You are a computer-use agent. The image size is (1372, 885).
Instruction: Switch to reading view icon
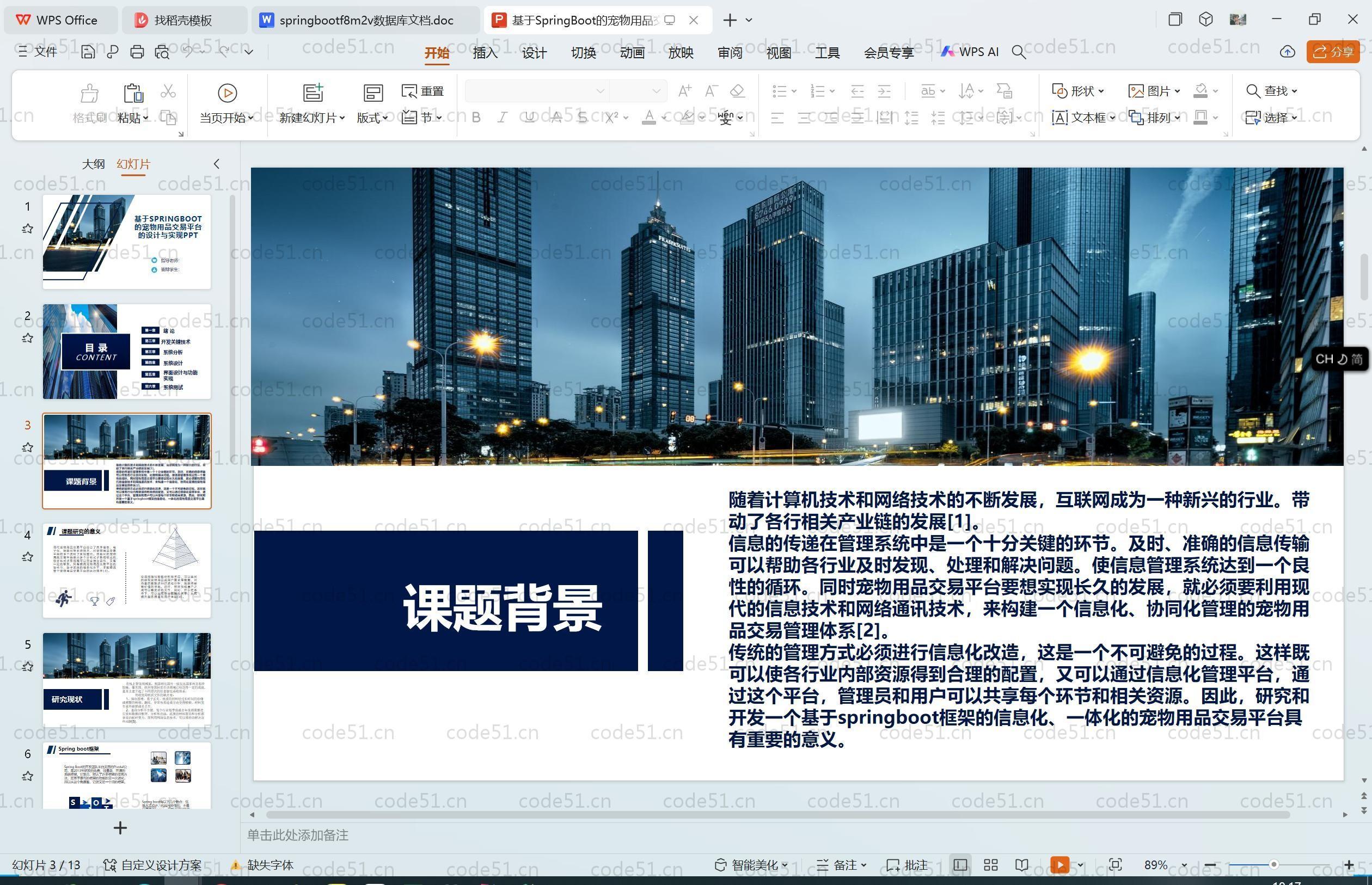1021,865
